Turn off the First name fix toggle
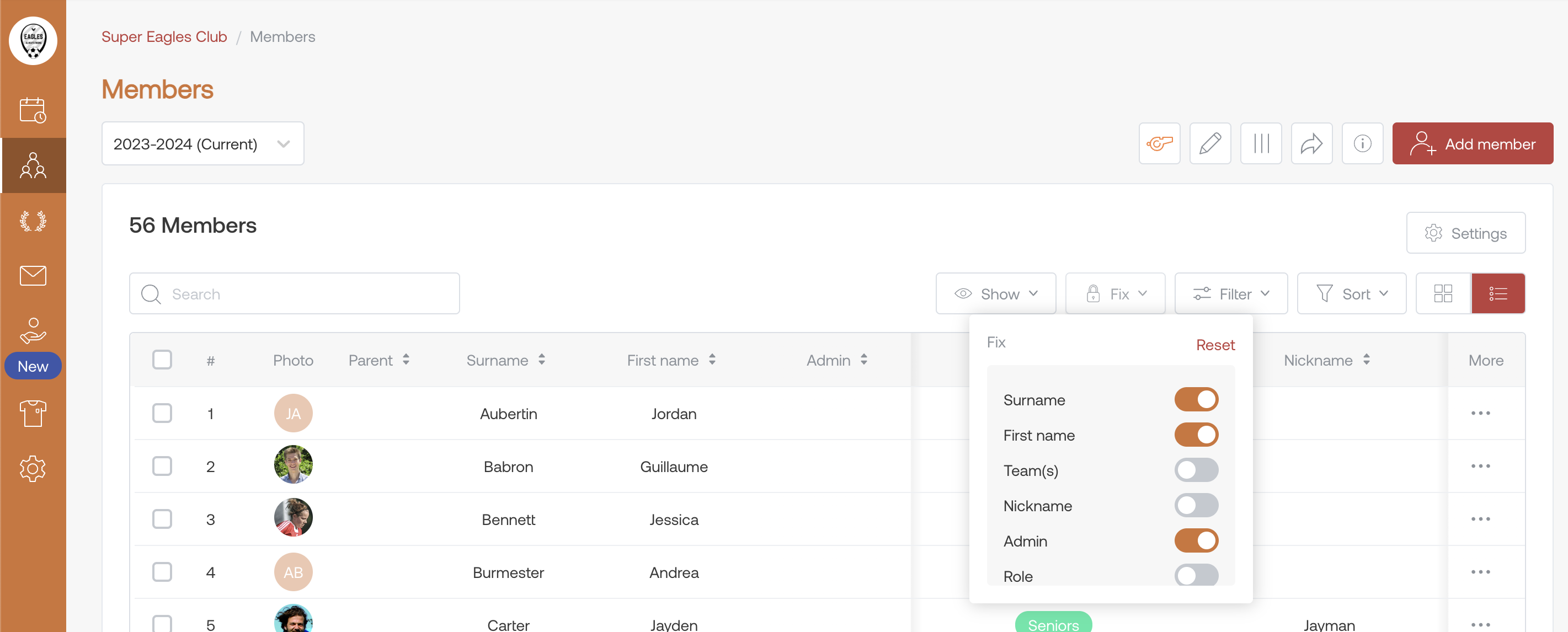 1196,435
